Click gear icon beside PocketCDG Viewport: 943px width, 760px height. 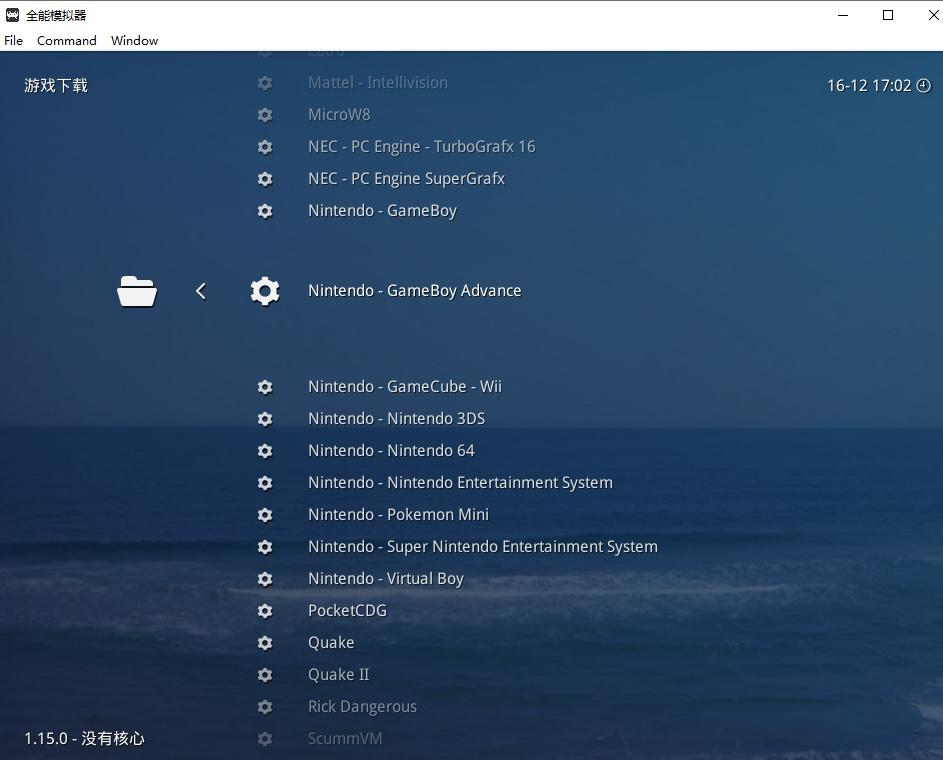tap(265, 611)
